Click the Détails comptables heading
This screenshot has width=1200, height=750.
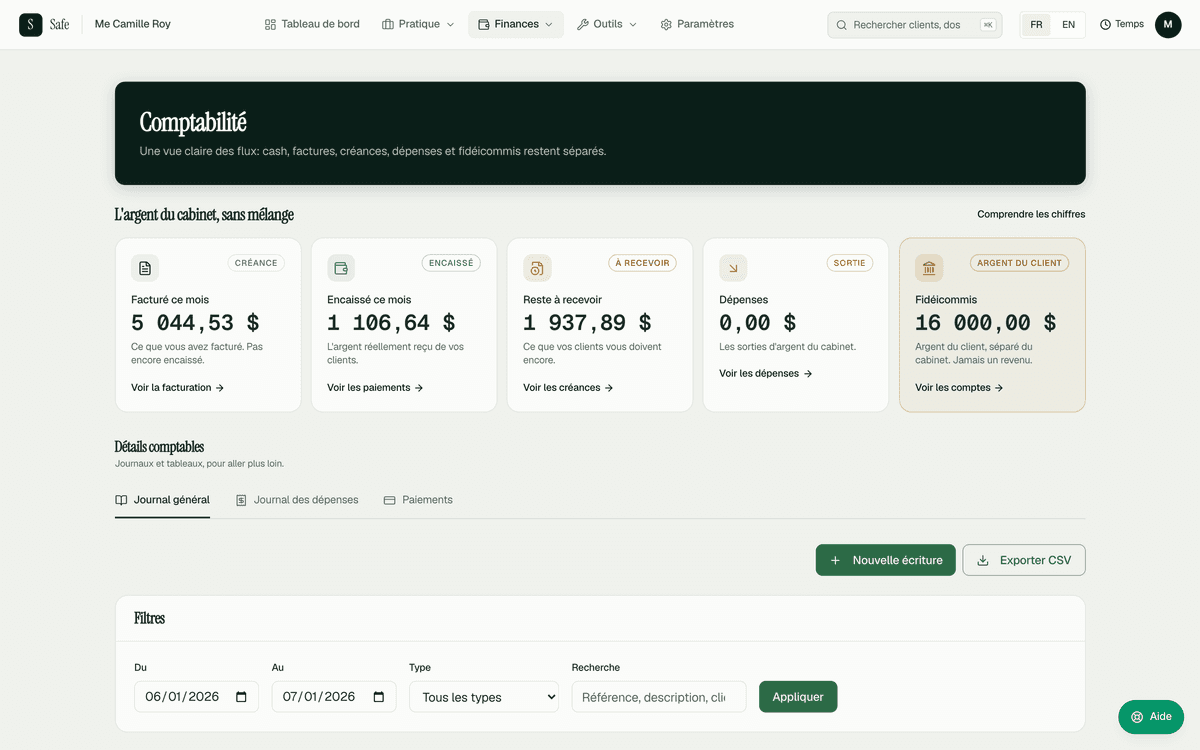tap(159, 447)
